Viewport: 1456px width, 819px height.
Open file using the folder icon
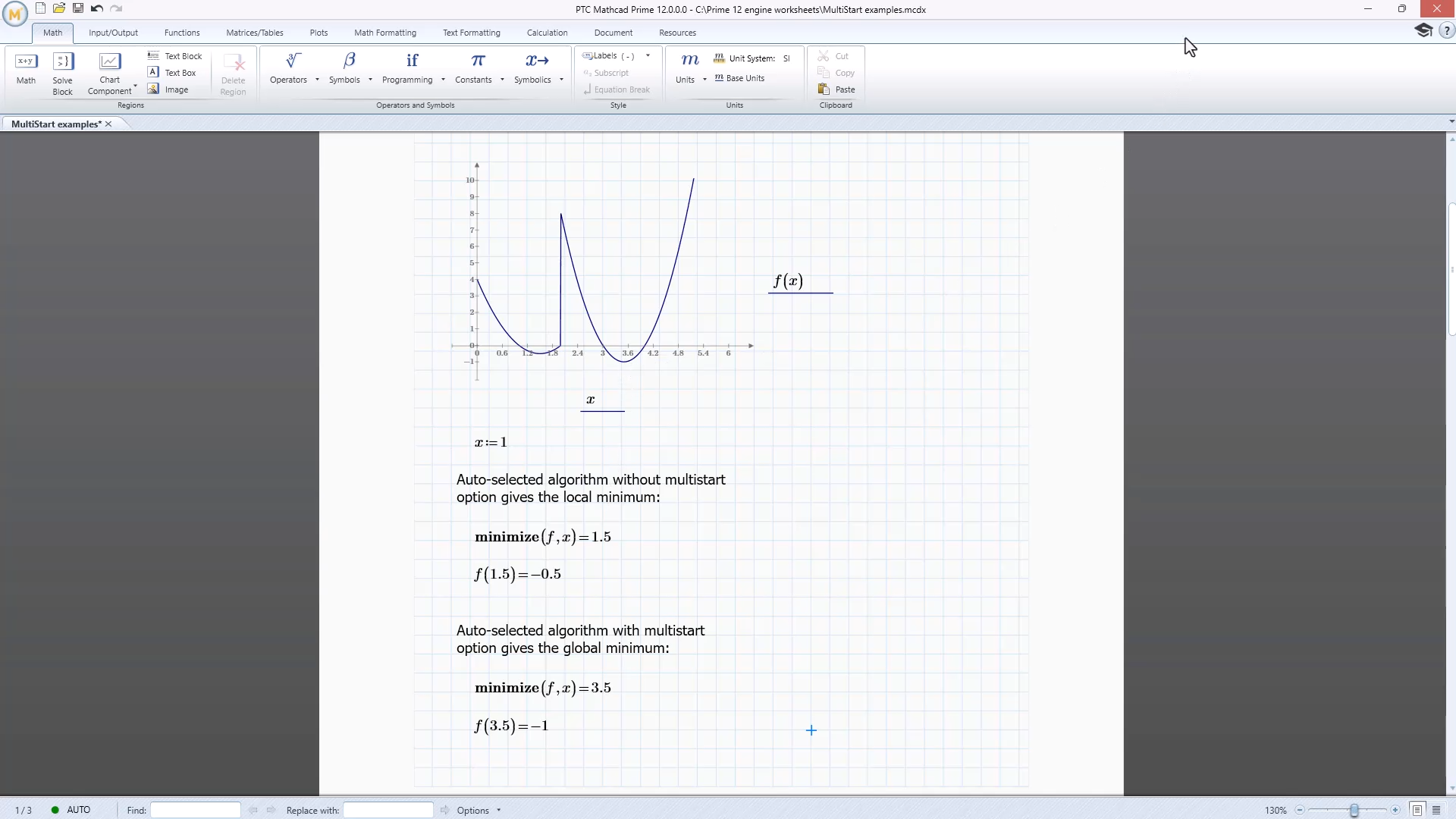[x=59, y=8]
